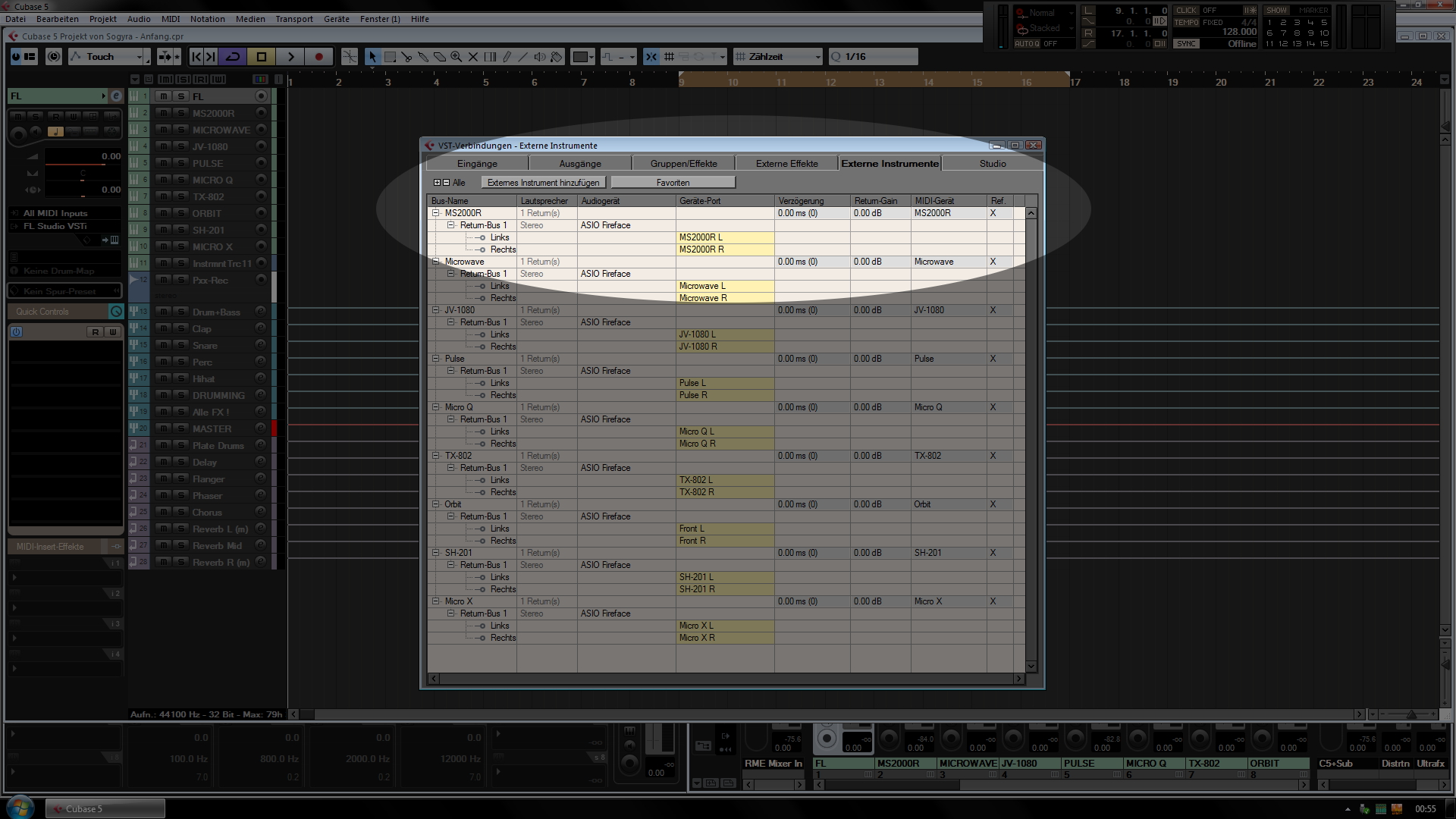Click horizontal scrollbar right arrow in VST-Verbindungen
The height and width of the screenshot is (819, 1456).
[x=1020, y=679]
